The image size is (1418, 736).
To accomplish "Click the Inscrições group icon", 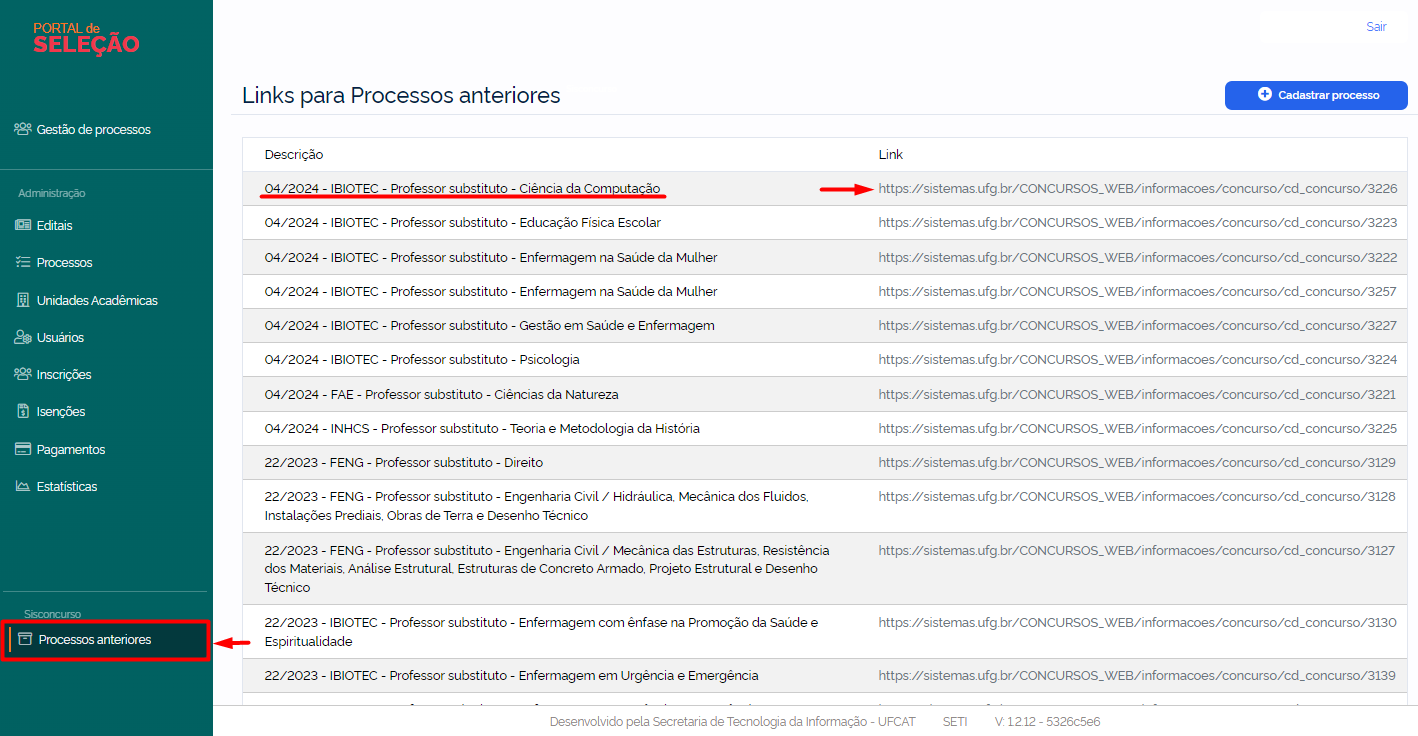I will 23,374.
